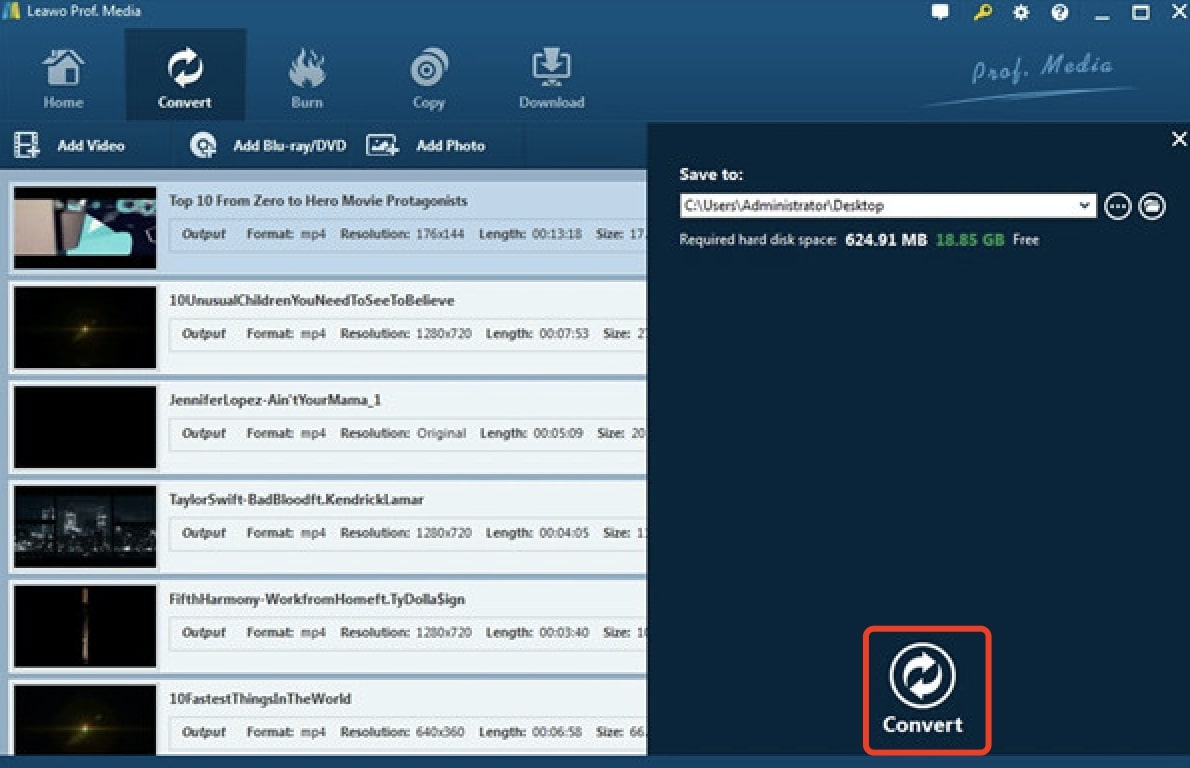Screen dimensions: 1190x768
Task: Open the Copy module
Action: click(x=428, y=78)
